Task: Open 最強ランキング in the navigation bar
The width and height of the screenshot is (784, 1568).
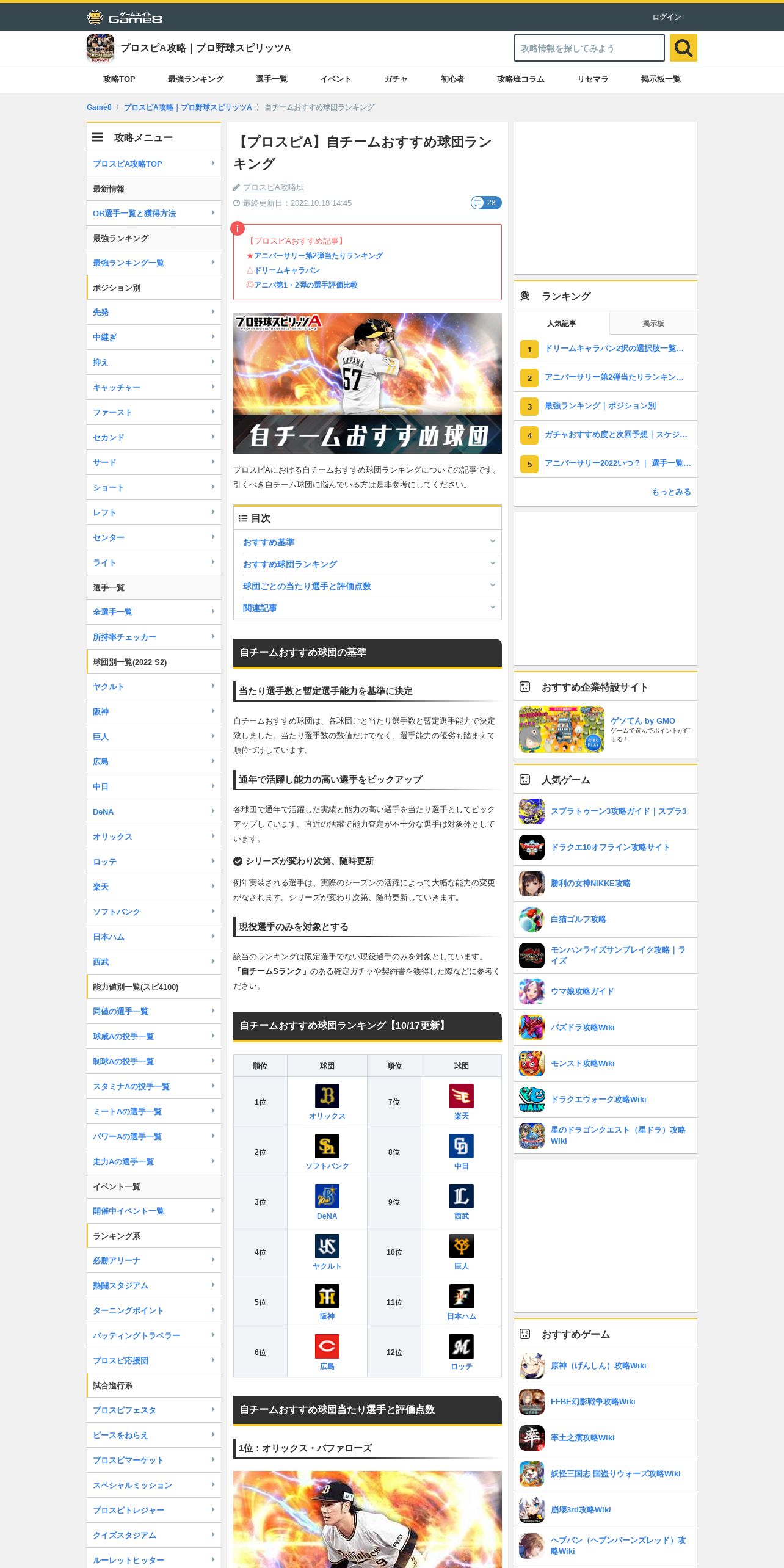Action: [x=196, y=79]
